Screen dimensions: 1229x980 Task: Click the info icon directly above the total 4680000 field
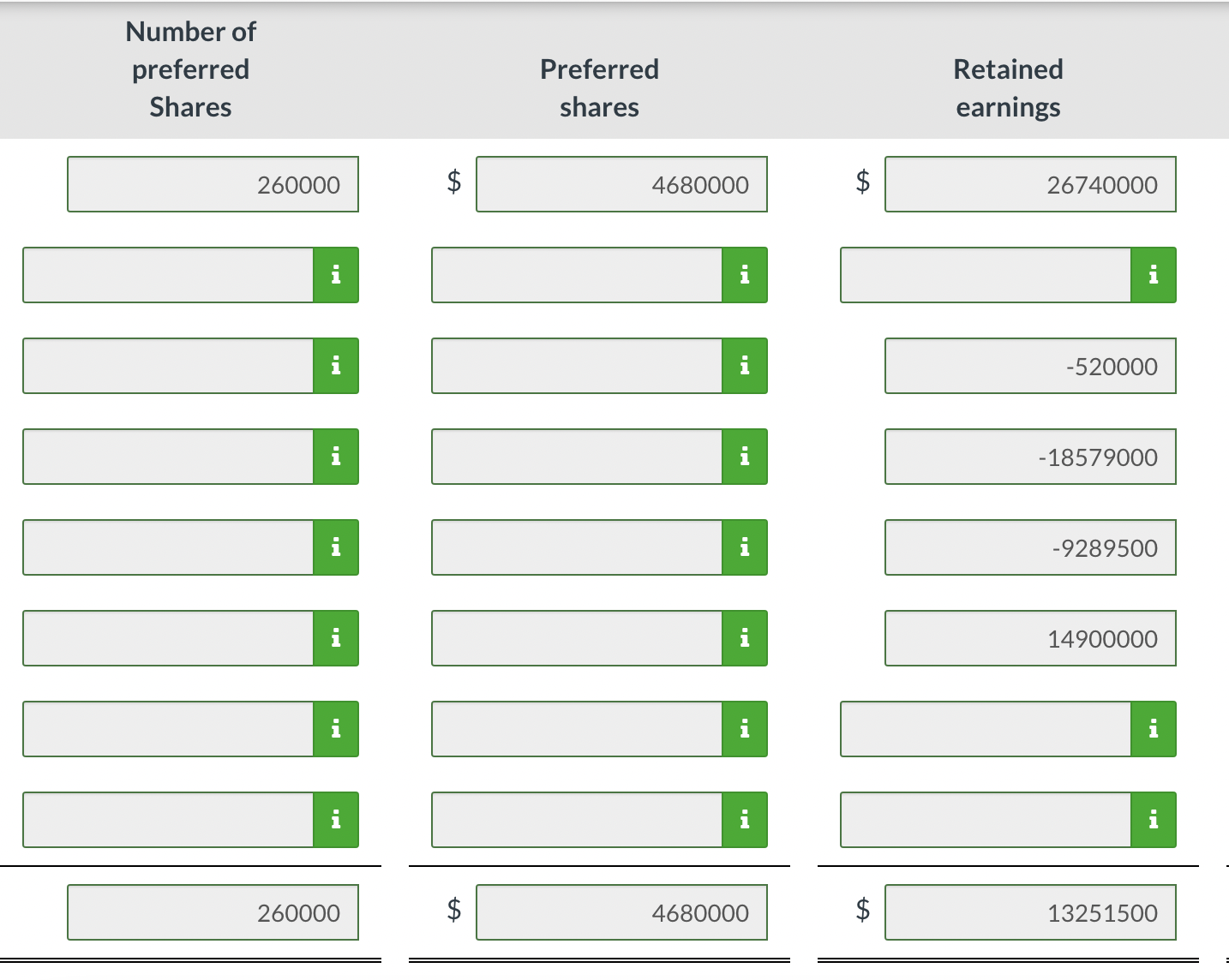tap(745, 820)
